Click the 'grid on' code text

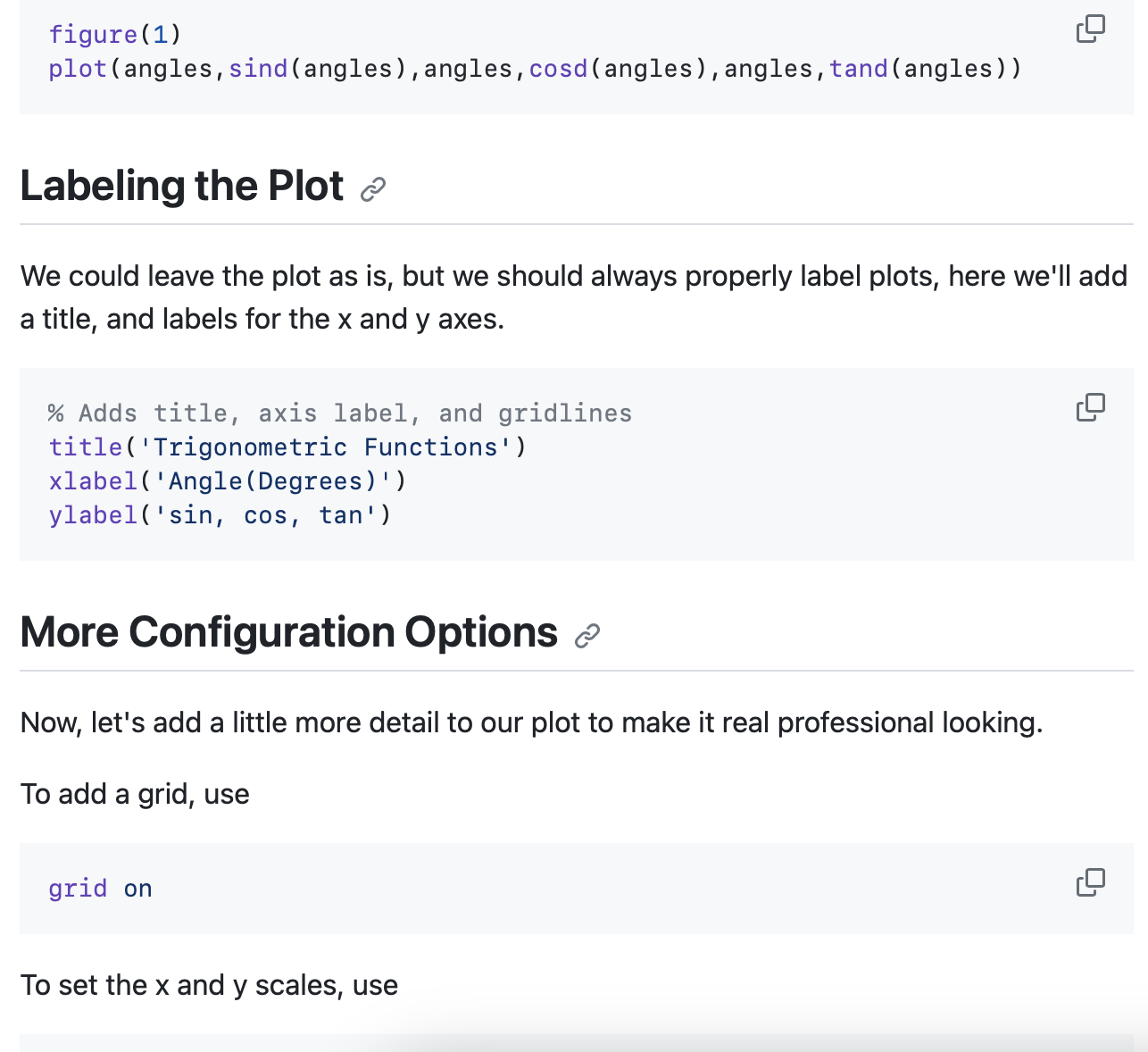(x=100, y=889)
